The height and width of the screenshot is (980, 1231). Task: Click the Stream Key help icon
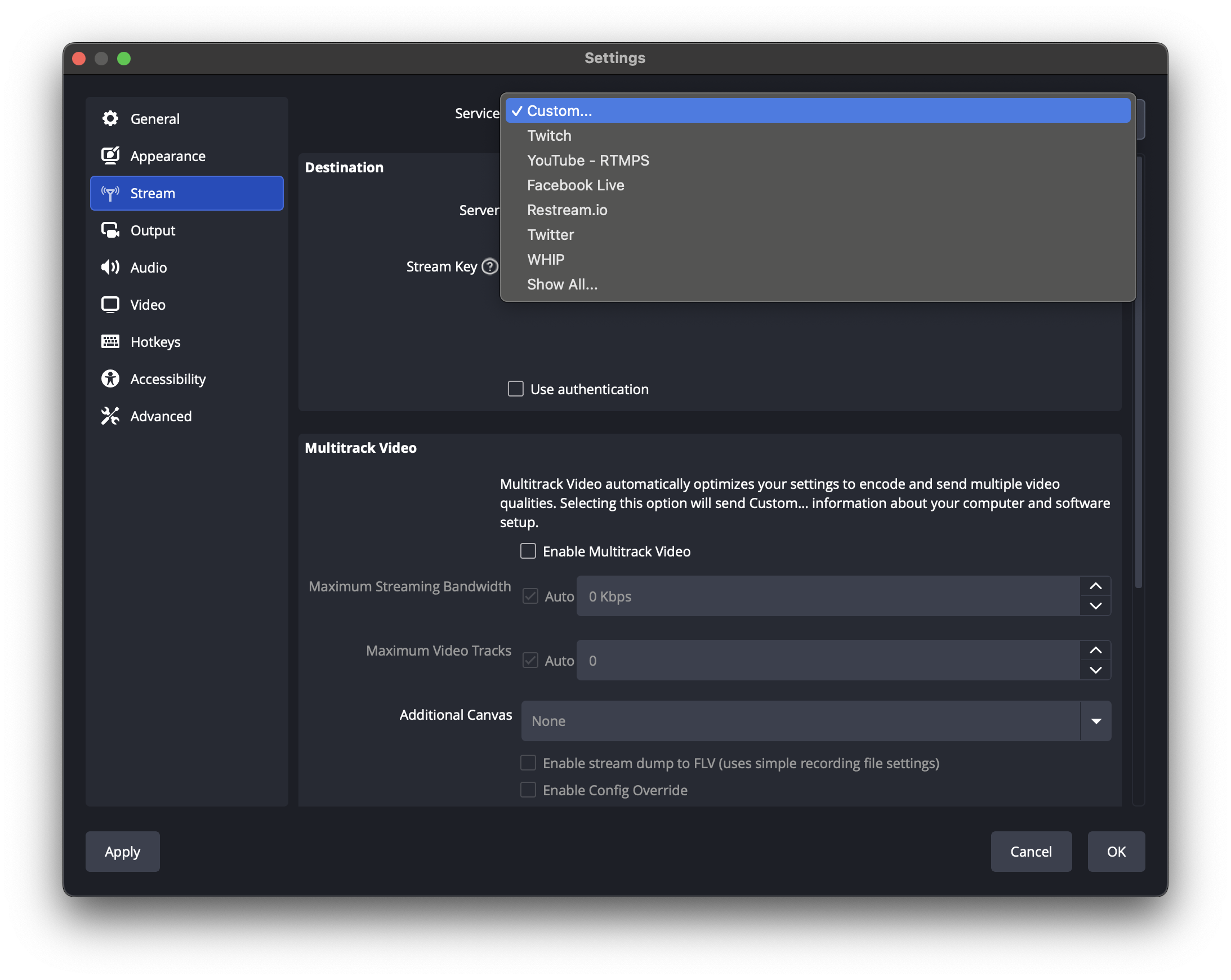tap(489, 267)
